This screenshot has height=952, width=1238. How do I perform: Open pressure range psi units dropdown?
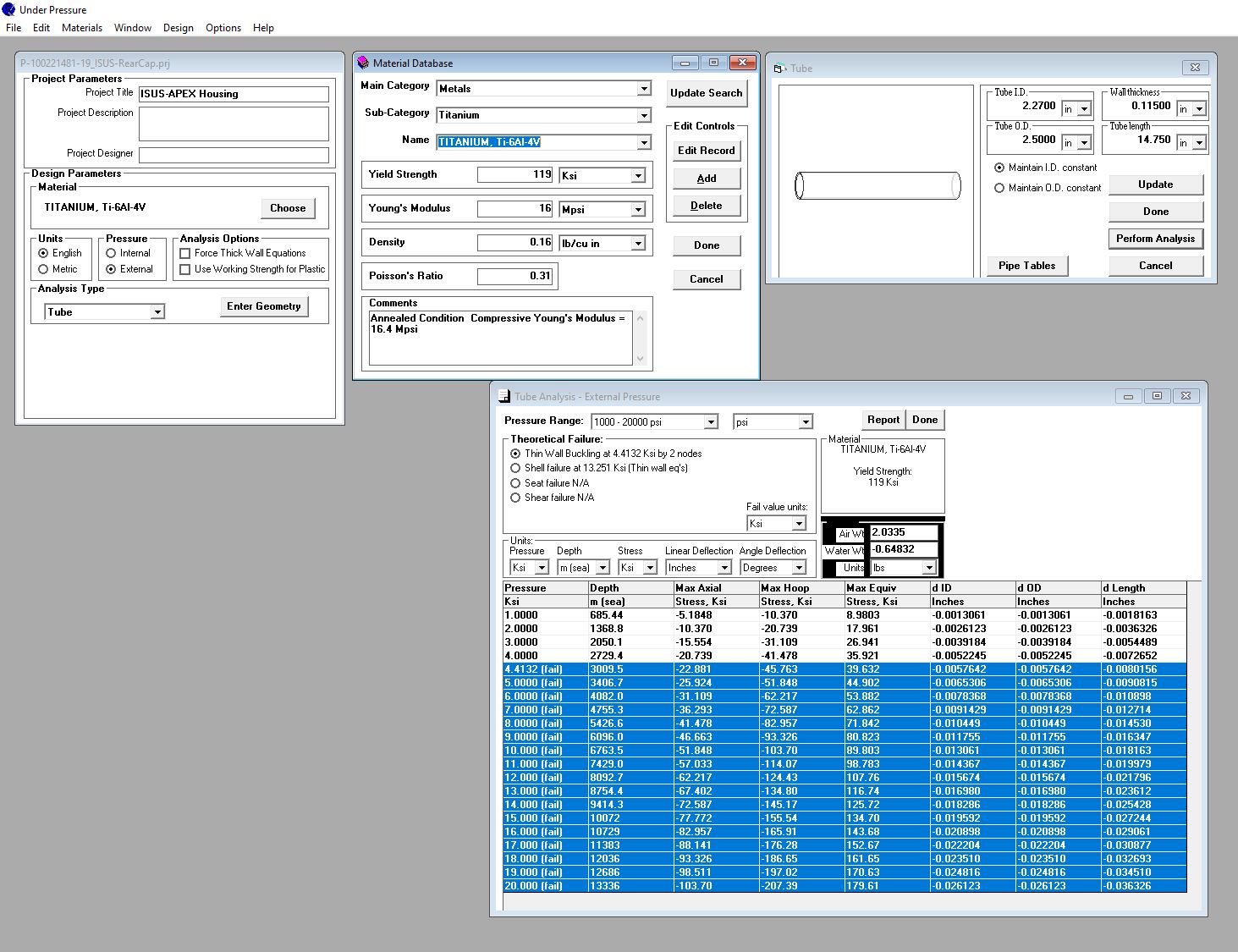[806, 421]
